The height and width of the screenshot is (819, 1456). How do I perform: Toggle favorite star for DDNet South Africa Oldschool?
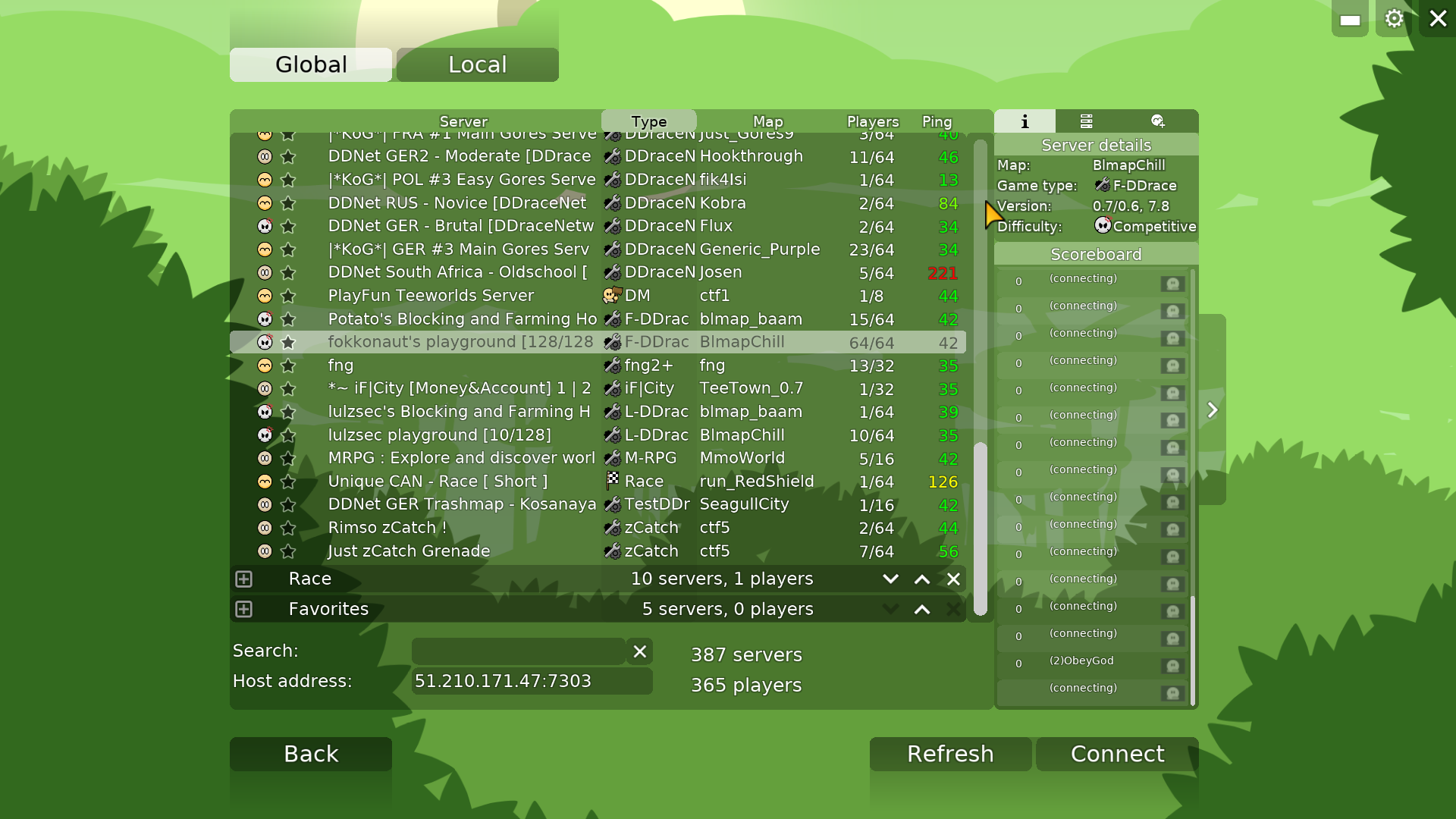pos(288,272)
